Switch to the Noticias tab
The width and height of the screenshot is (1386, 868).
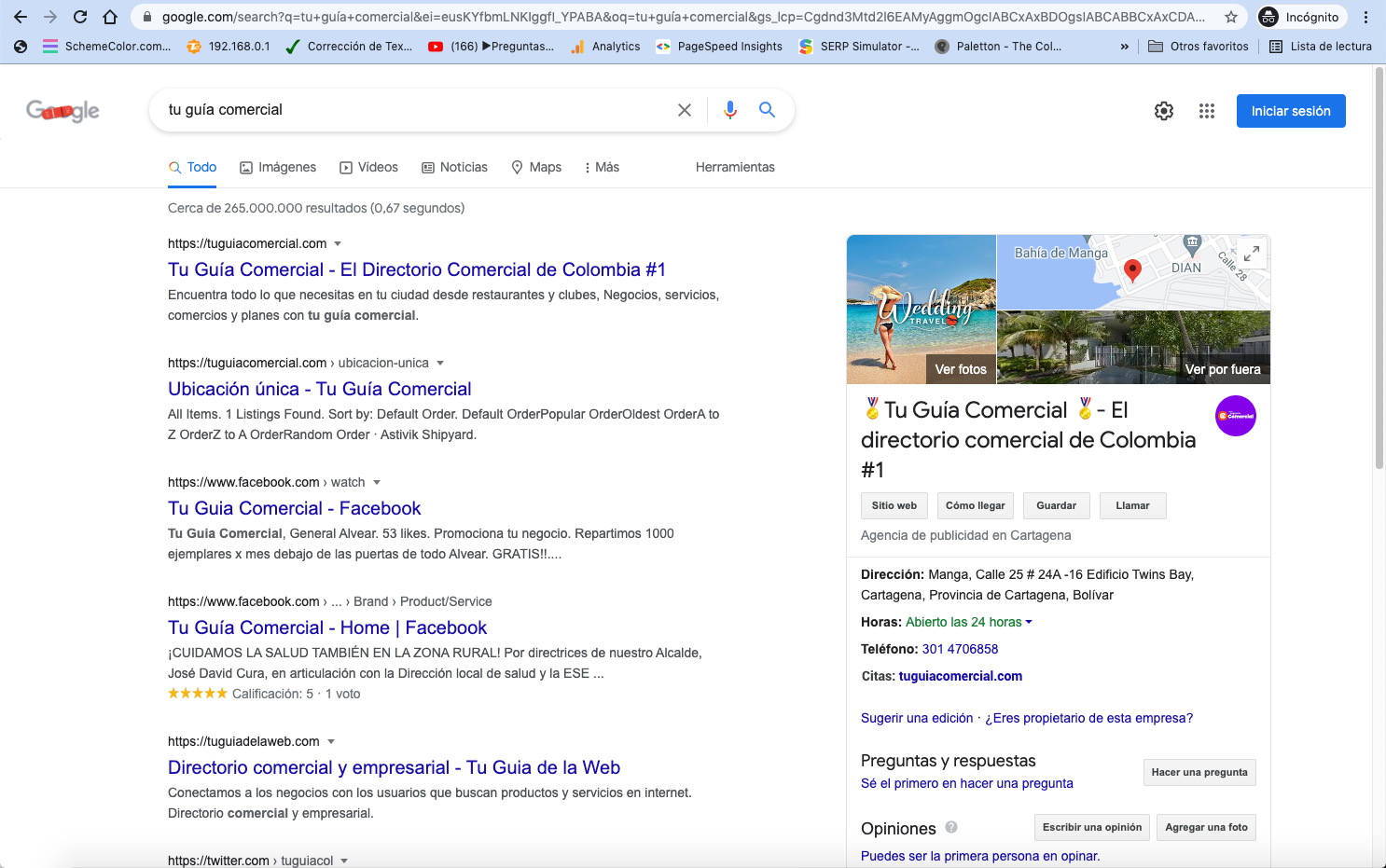[454, 167]
